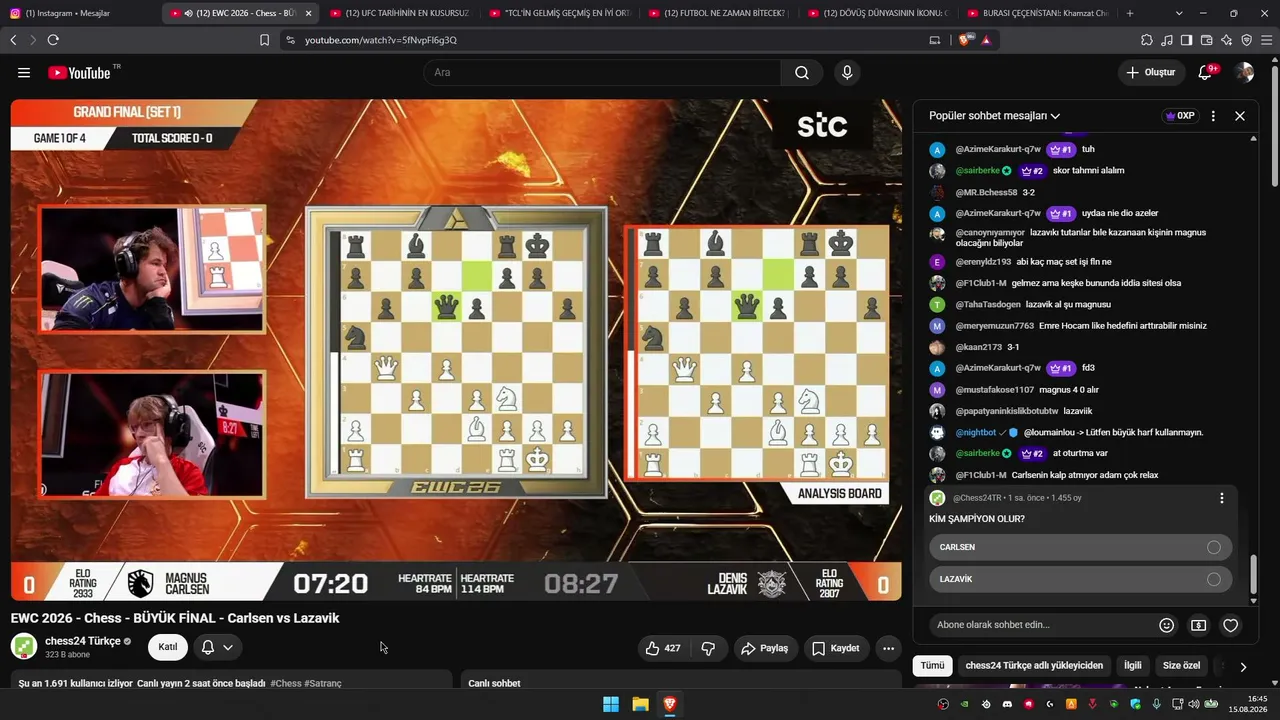Start voice search with the microphone
Viewport: 1280px width, 720px height.
[847, 73]
